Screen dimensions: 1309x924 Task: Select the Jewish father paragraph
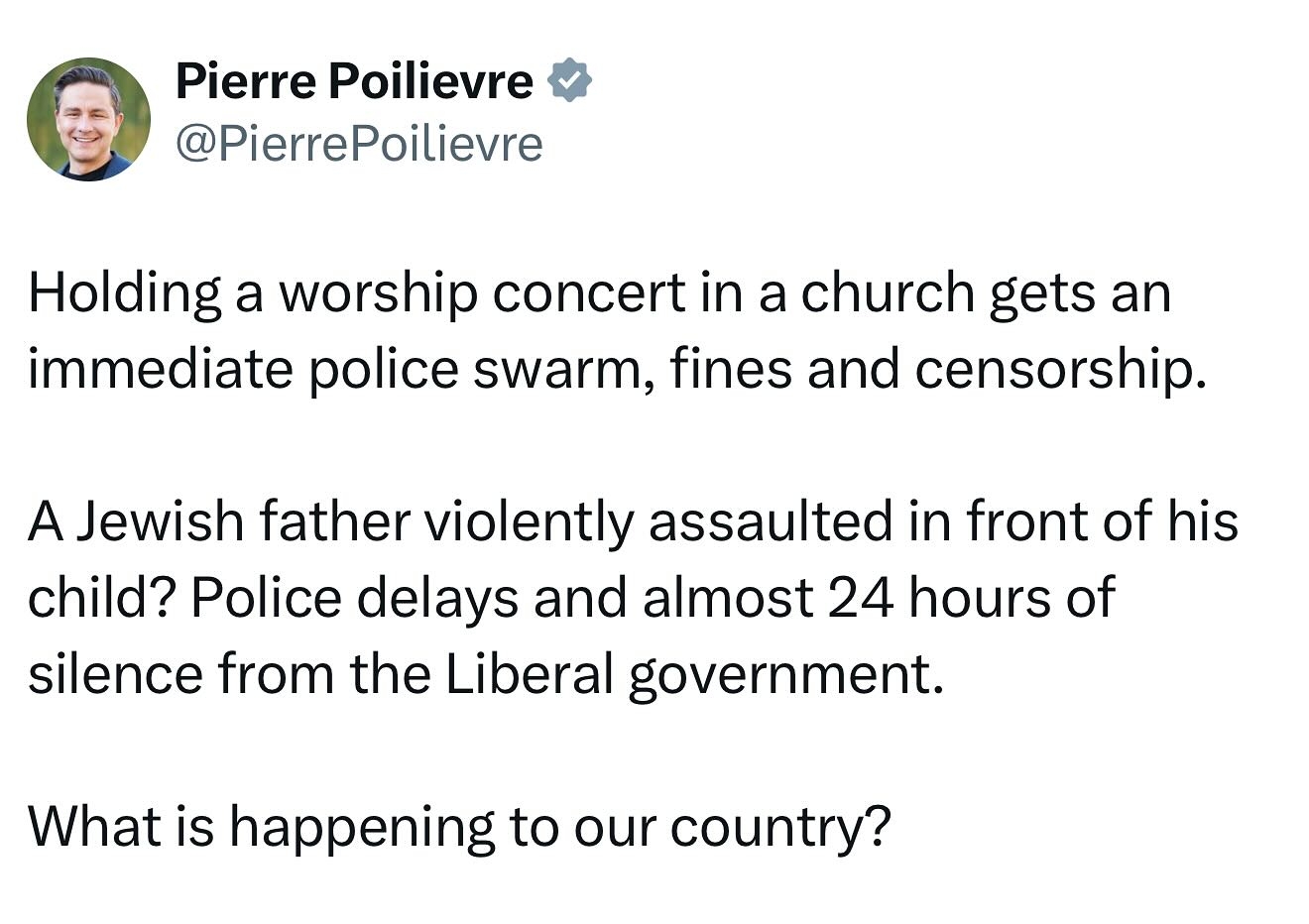[x=633, y=598]
